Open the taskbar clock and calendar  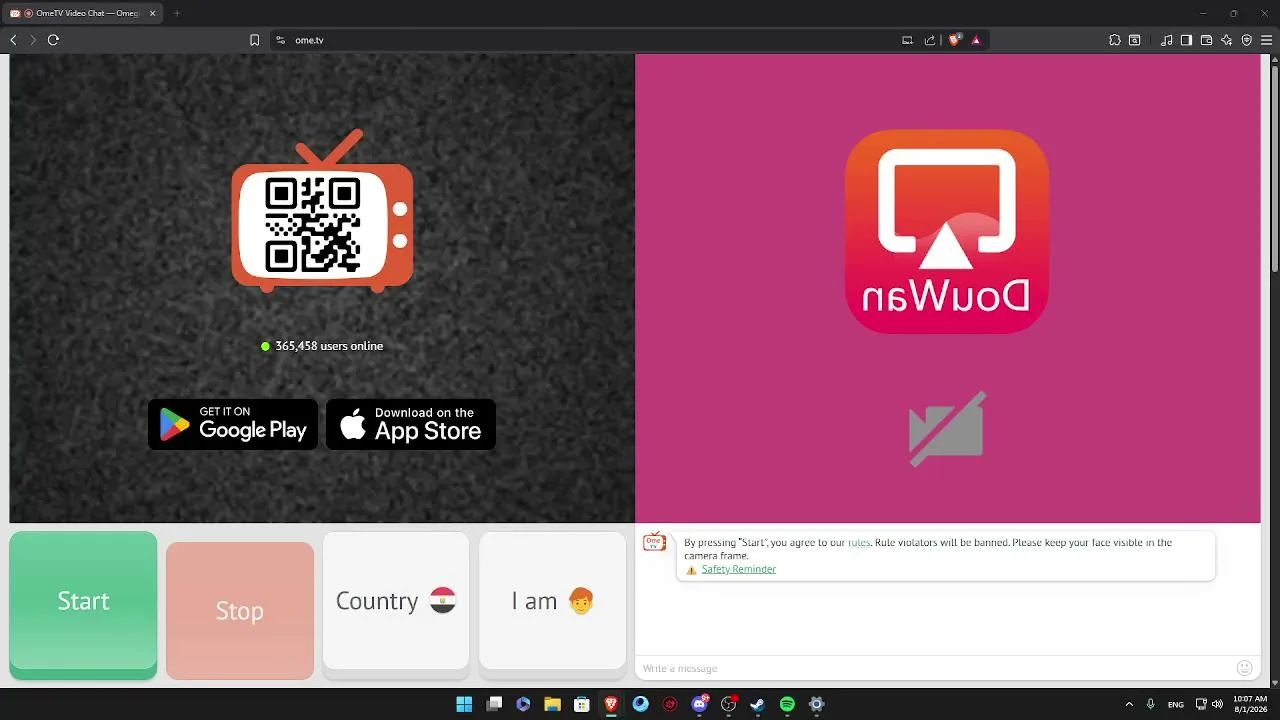1248,704
